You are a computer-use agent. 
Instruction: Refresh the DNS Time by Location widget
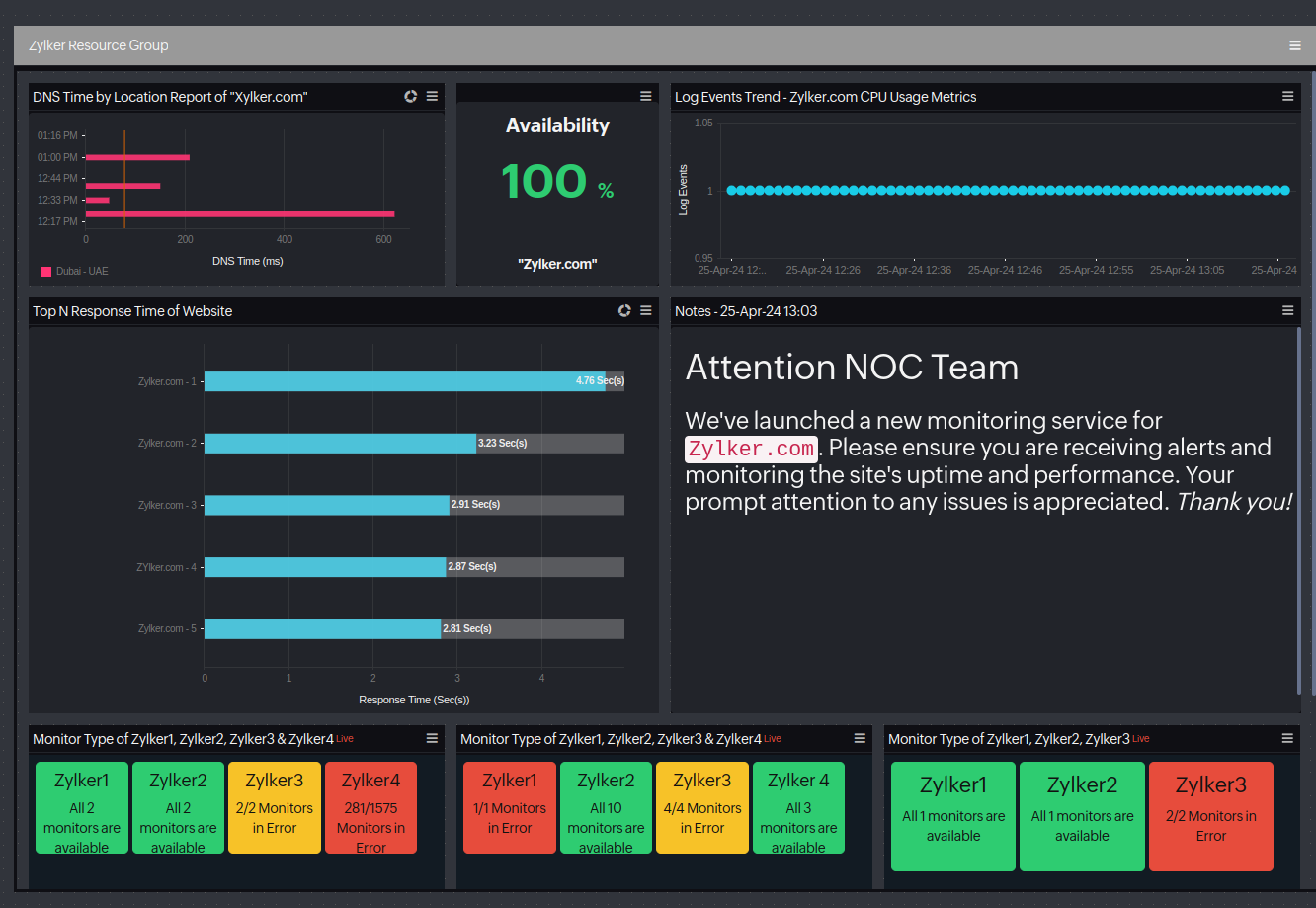tap(411, 96)
